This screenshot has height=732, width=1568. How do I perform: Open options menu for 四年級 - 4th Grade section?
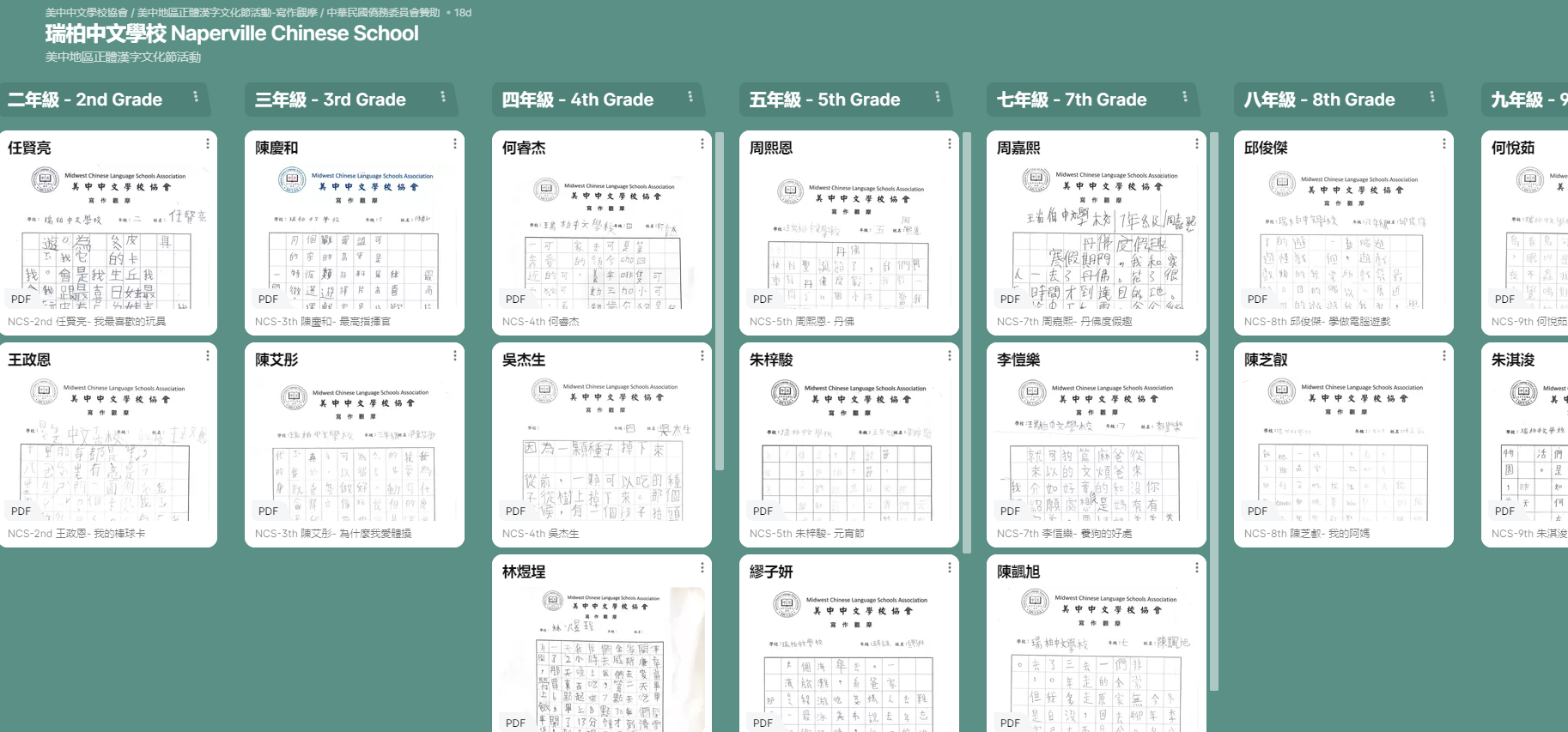(690, 97)
